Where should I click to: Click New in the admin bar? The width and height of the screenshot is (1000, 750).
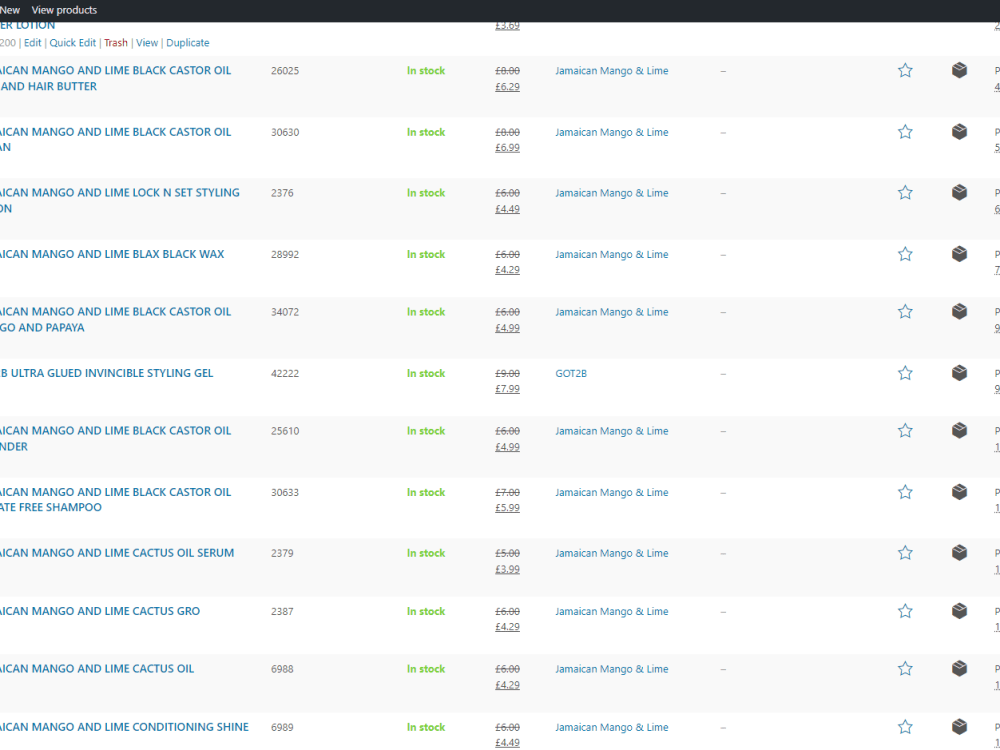[x=10, y=10]
